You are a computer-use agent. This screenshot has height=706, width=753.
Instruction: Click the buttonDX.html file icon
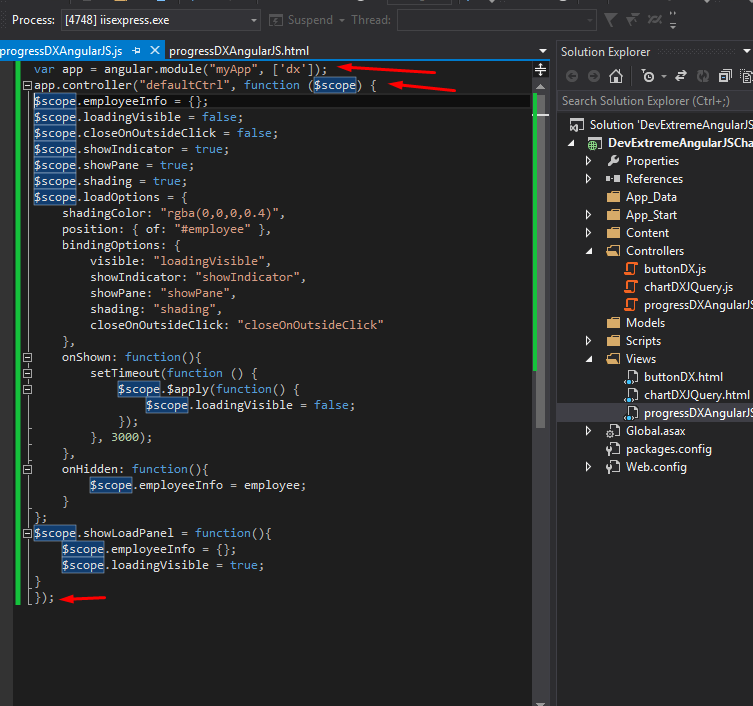[x=631, y=377]
